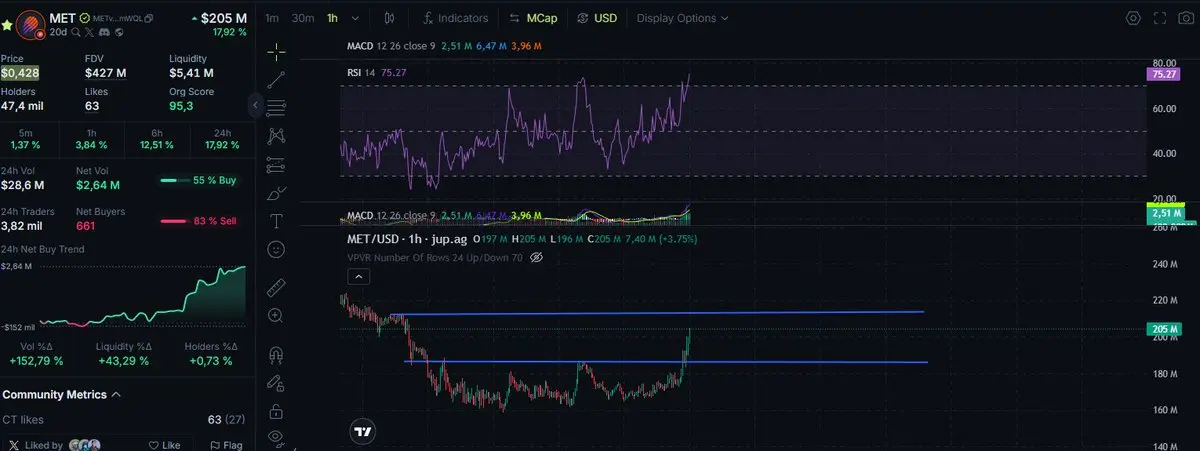Screen dimensions: 1200x451
Task: Open the candlestick chart type selector
Action: coord(389,18)
